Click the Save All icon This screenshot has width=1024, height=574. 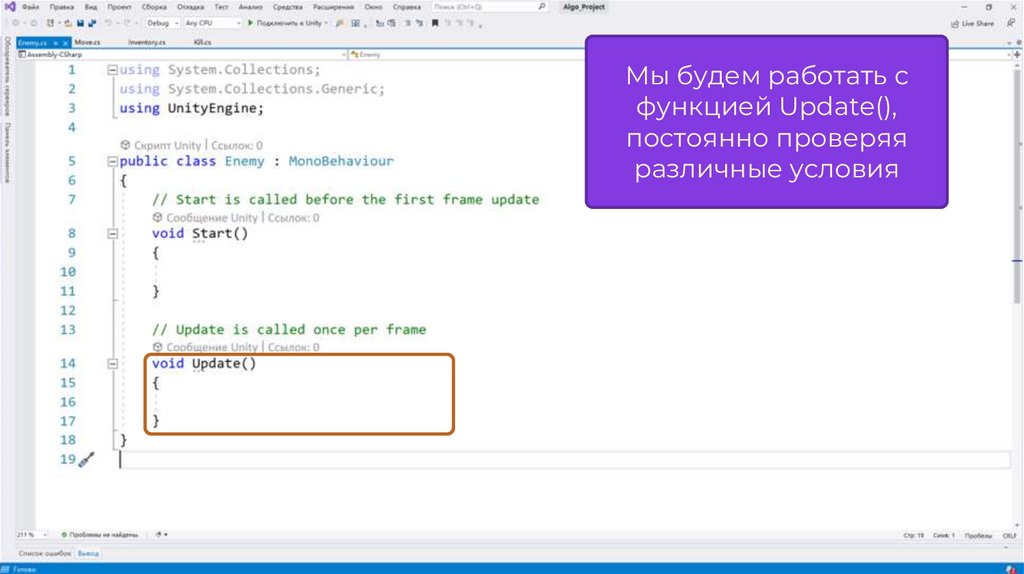(91, 23)
